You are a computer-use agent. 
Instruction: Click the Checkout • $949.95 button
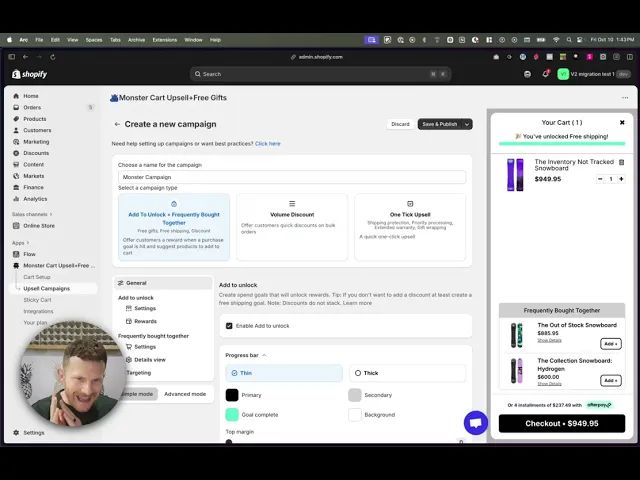562,424
